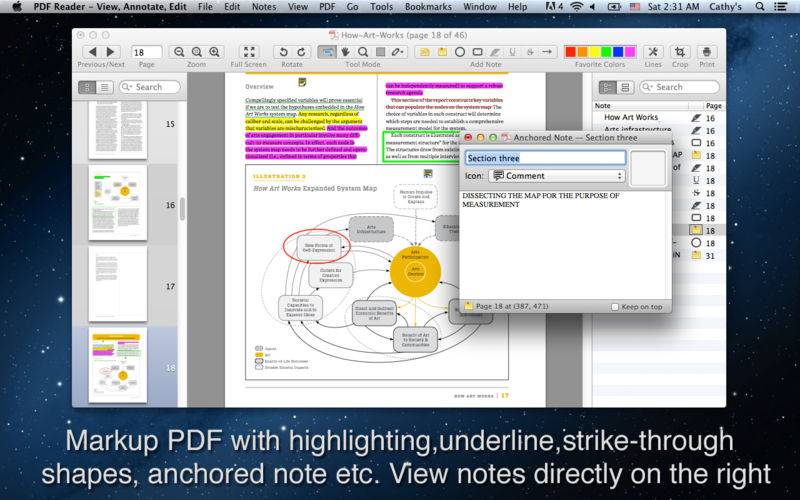Sort notes by Page column header
Viewport: 800px width, 500px height.
click(714, 106)
